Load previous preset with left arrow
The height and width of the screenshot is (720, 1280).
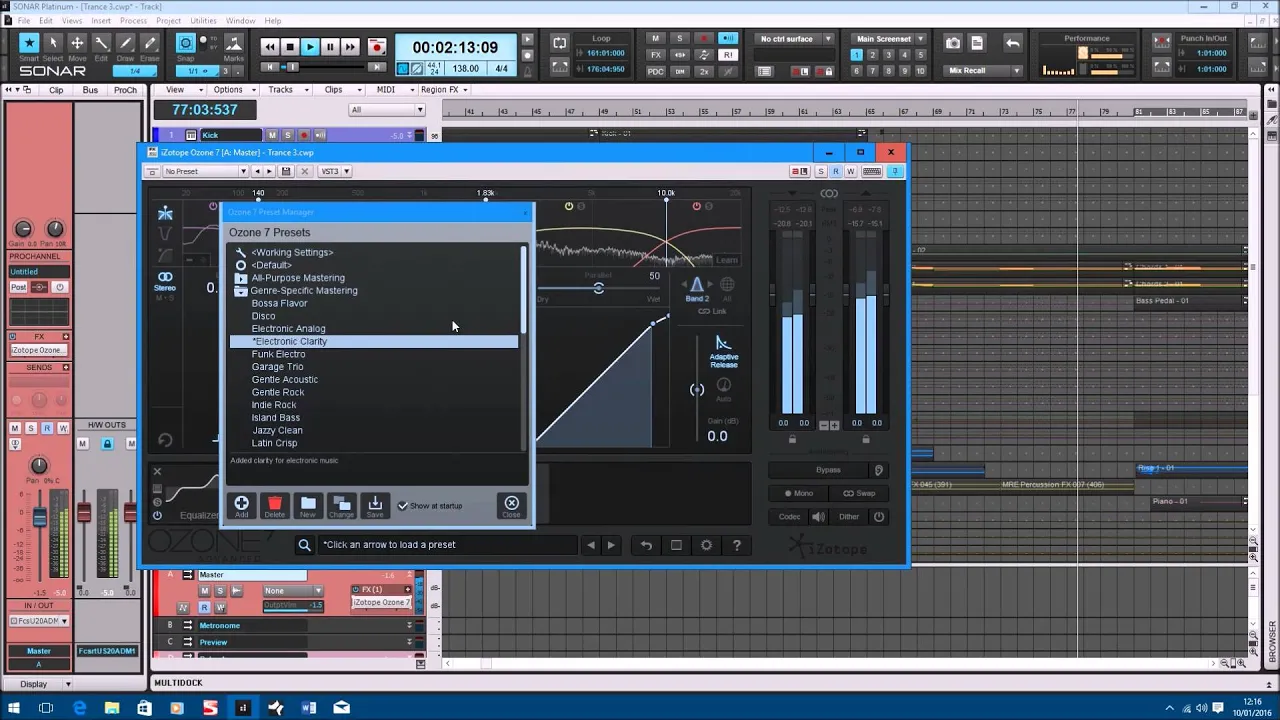(x=591, y=545)
